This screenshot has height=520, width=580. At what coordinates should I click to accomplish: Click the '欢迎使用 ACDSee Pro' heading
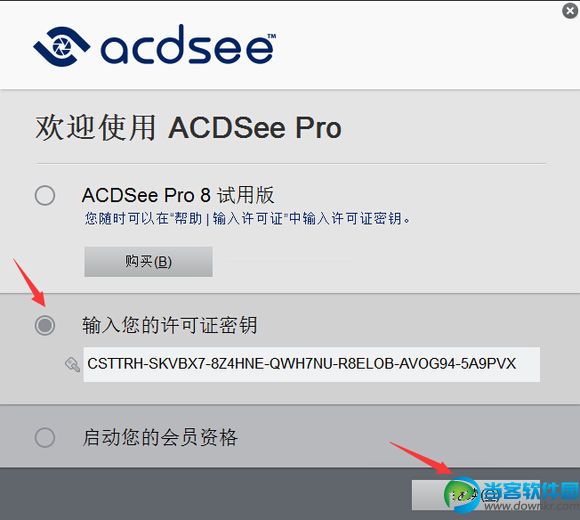tap(188, 128)
